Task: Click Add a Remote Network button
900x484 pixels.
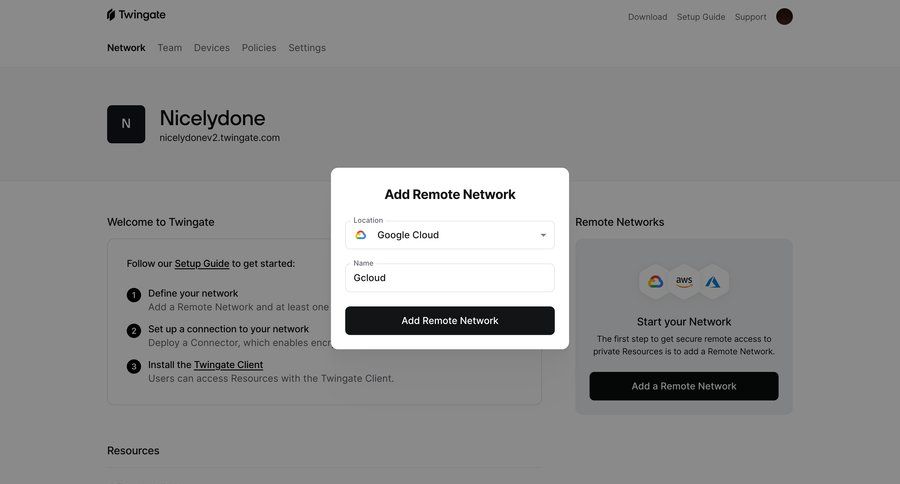Action: [684, 386]
